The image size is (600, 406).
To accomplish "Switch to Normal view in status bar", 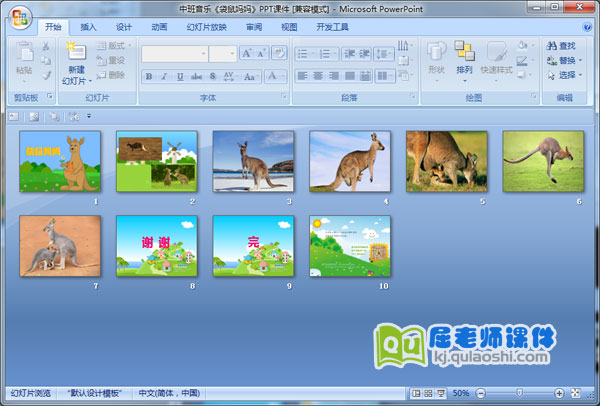I will click(x=416, y=393).
